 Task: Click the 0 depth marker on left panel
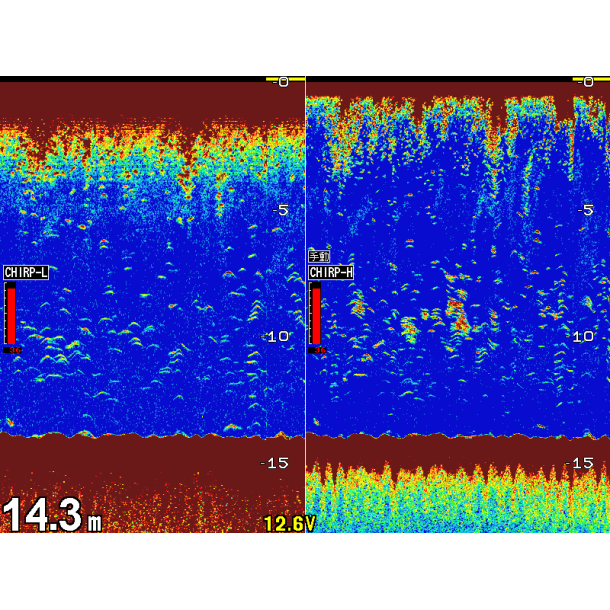coord(283,82)
